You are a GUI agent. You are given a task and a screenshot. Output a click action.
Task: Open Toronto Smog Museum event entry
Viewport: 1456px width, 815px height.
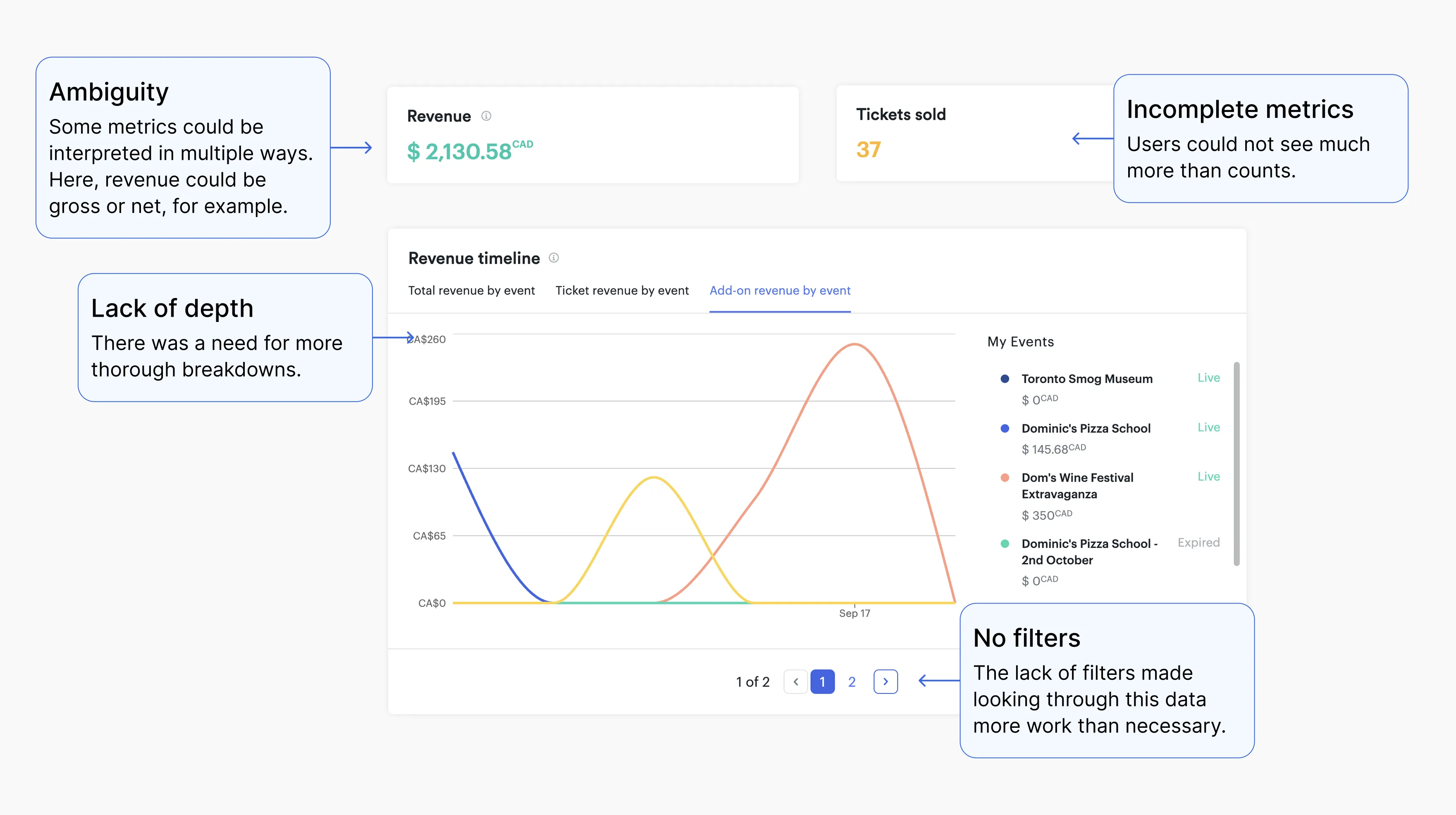(x=1086, y=379)
